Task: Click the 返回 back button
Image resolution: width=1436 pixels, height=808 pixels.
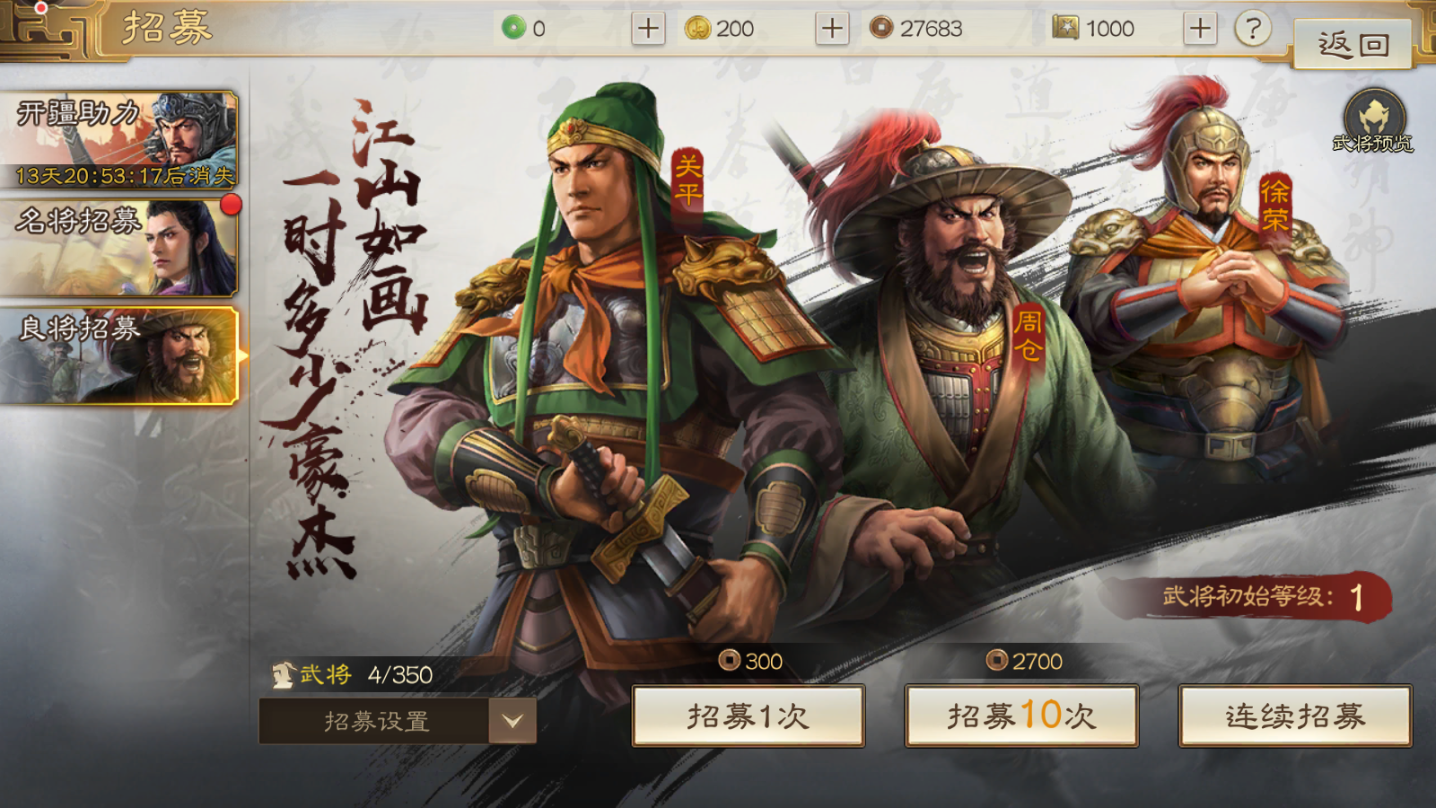Action: (x=1352, y=44)
